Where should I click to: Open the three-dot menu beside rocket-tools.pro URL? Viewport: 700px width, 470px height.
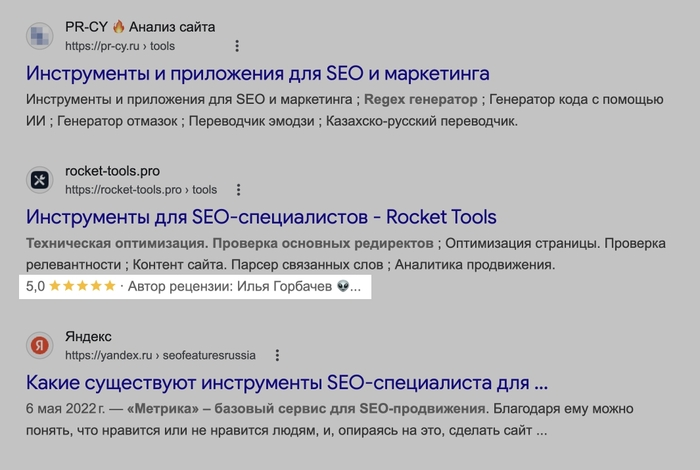[x=238, y=190]
